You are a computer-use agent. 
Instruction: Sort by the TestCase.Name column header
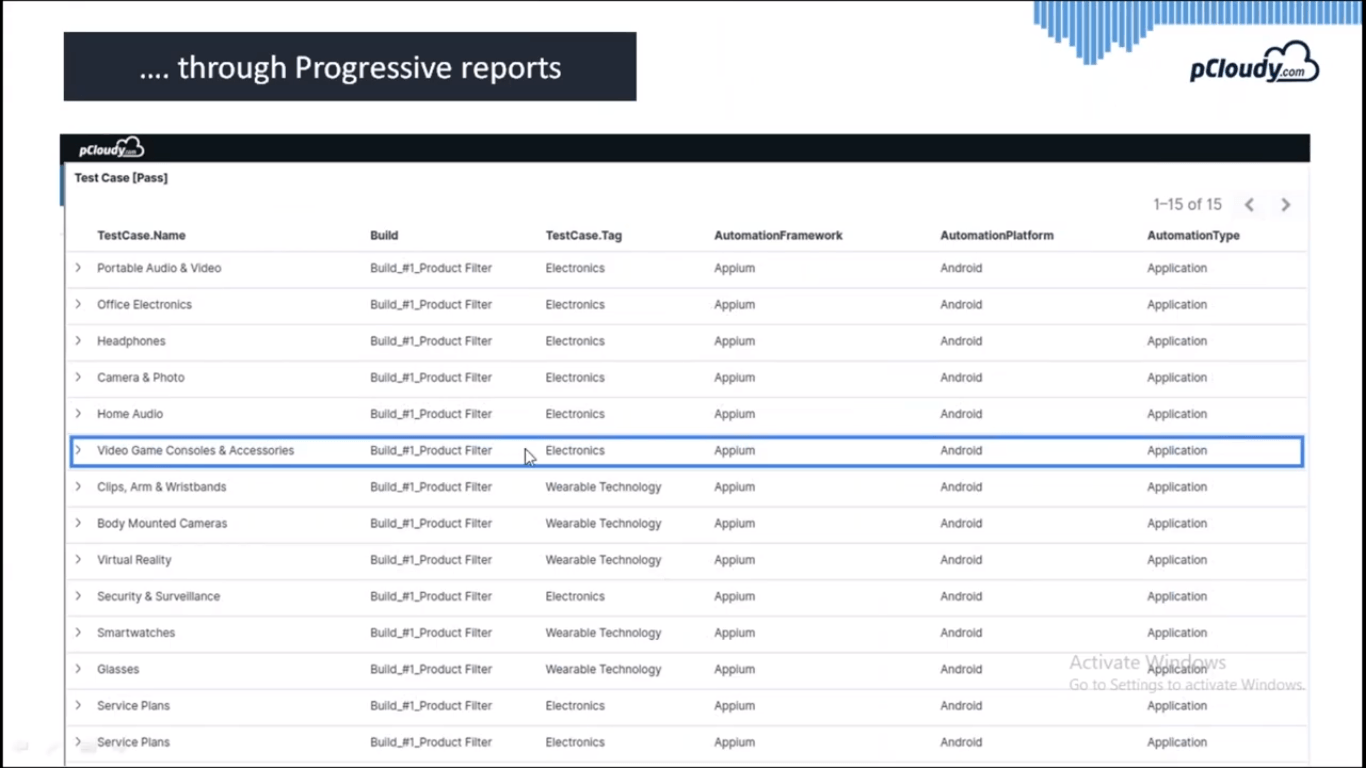pos(141,236)
